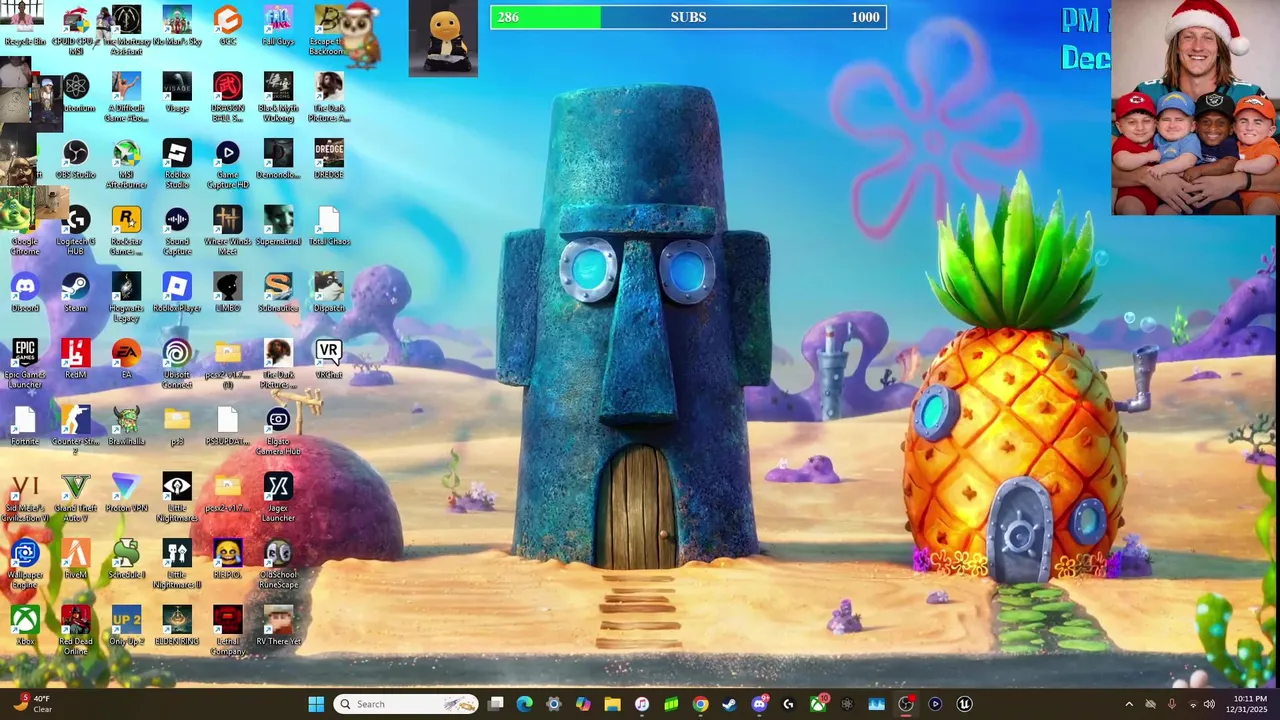Screen dimensions: 1280x720
Task: Open Logitech G HUB from desktop
Action: coord(76,231)
